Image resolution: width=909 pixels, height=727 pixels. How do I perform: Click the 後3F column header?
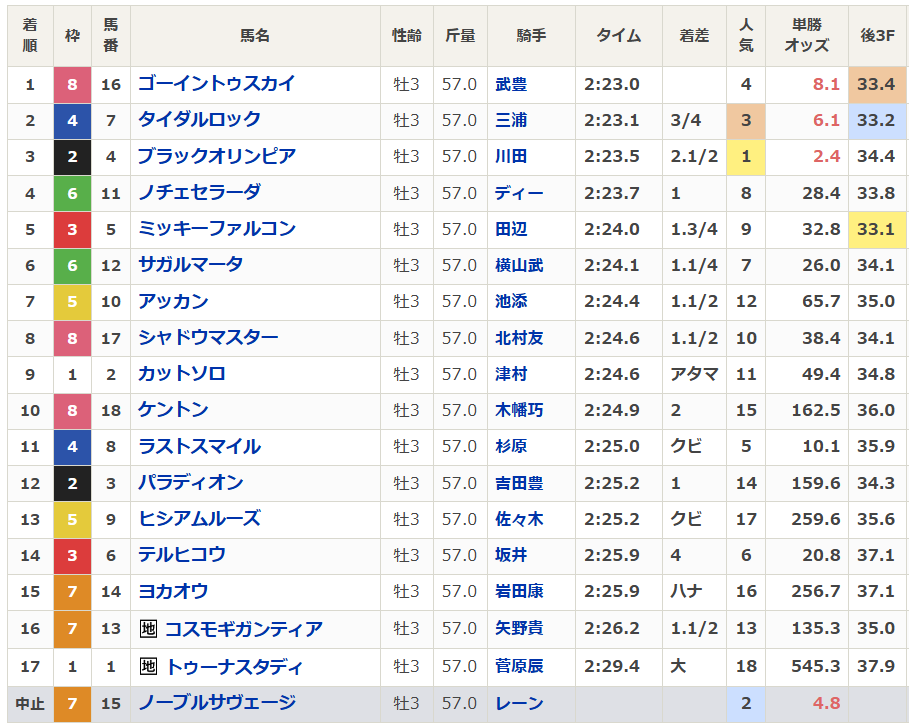click(x=878, y=35)
